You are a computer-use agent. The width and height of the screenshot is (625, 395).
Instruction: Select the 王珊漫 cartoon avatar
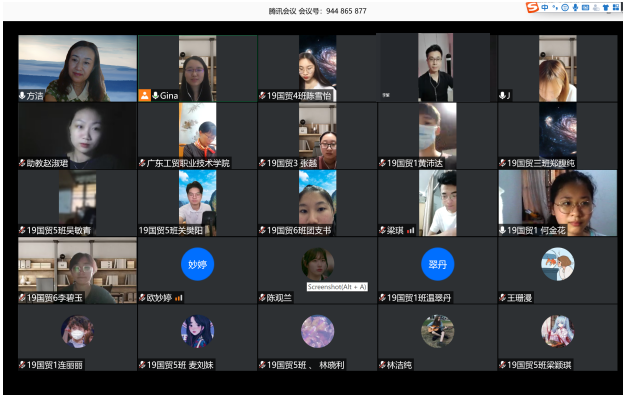point(558,264)
